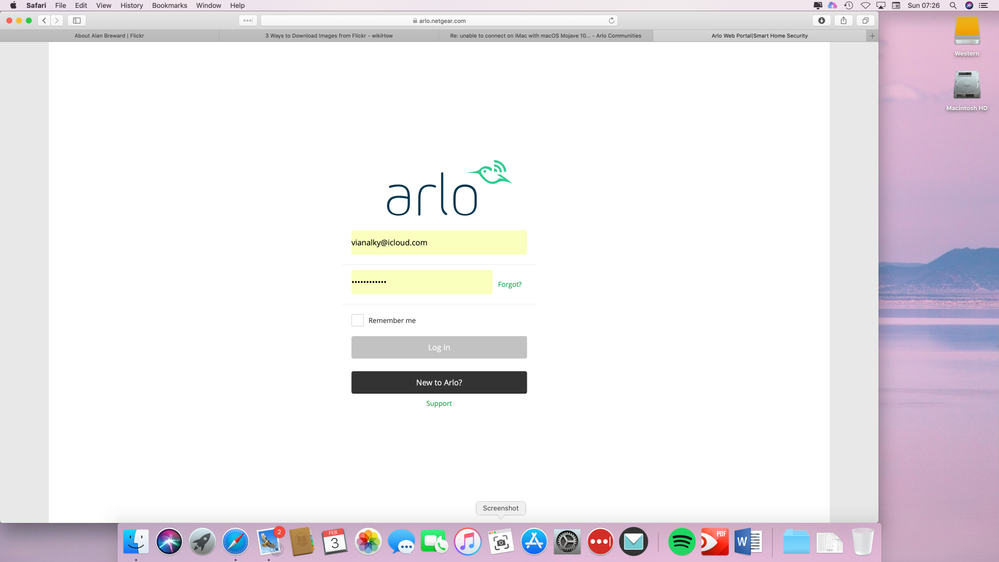Image resolution: width=999 pixels, height=562 pixels.
Task: Click the Sun 07:26 clock
Action: point(924,5)
